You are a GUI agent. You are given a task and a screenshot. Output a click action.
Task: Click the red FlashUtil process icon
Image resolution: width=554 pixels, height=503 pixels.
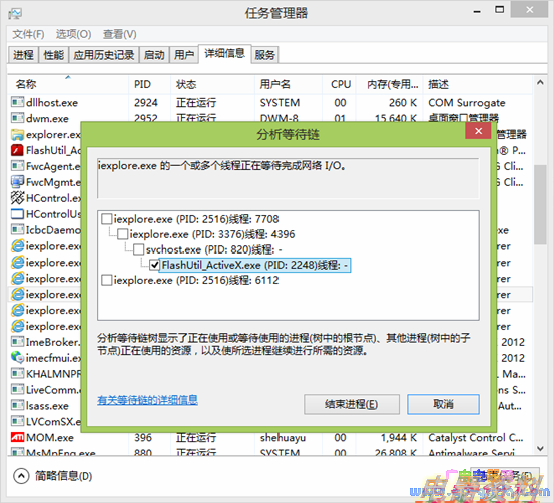point(17,150)
